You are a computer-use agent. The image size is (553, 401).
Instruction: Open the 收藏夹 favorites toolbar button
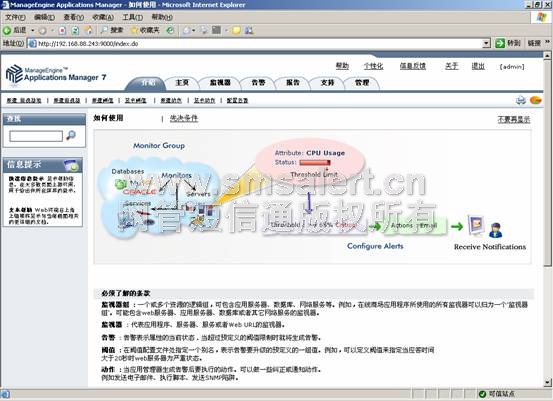pyautogui.click(x=145, y=30)
